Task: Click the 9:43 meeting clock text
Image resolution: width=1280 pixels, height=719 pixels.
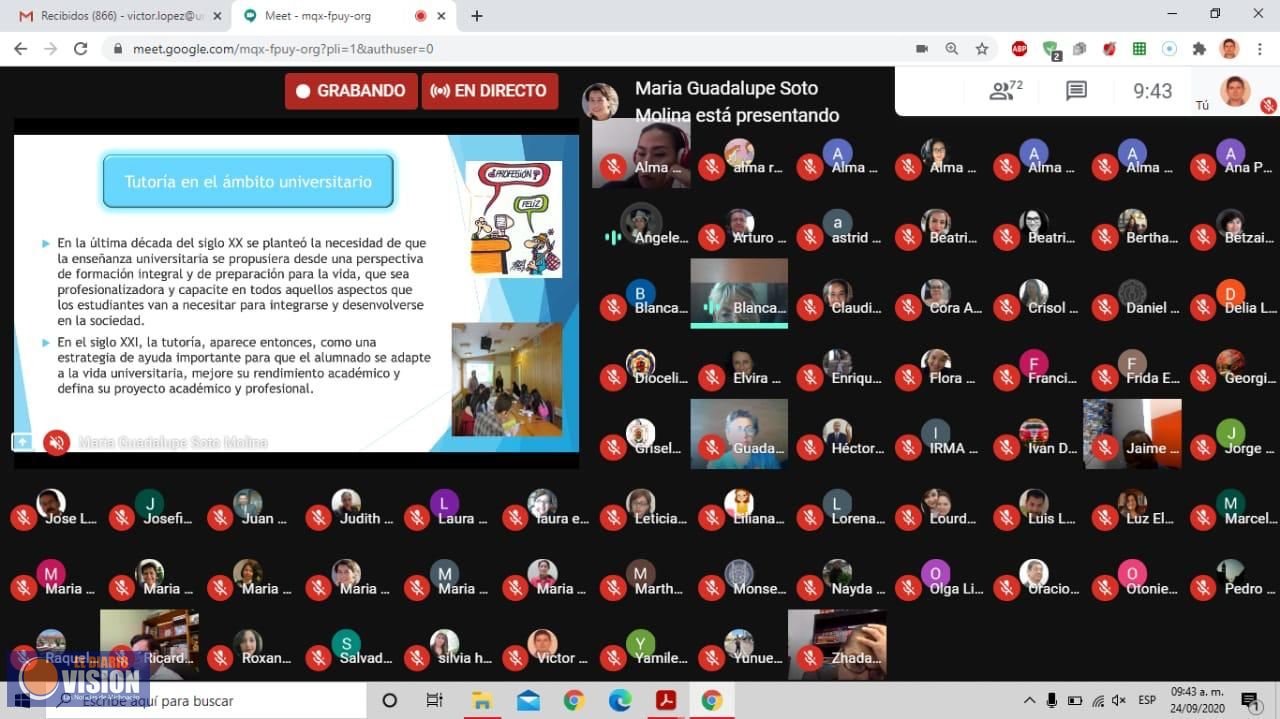Action: (1152, 91)
